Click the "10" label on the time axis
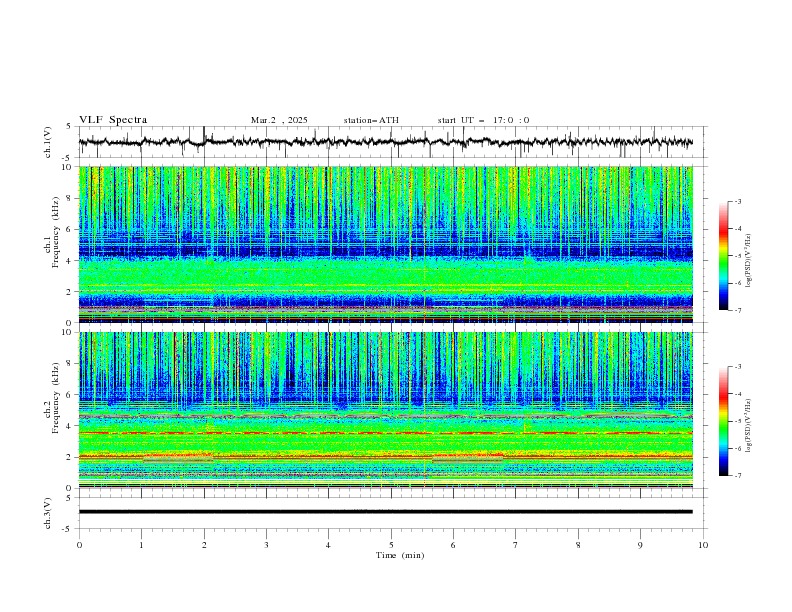The image size is (792, 612). tap(703, 545)
